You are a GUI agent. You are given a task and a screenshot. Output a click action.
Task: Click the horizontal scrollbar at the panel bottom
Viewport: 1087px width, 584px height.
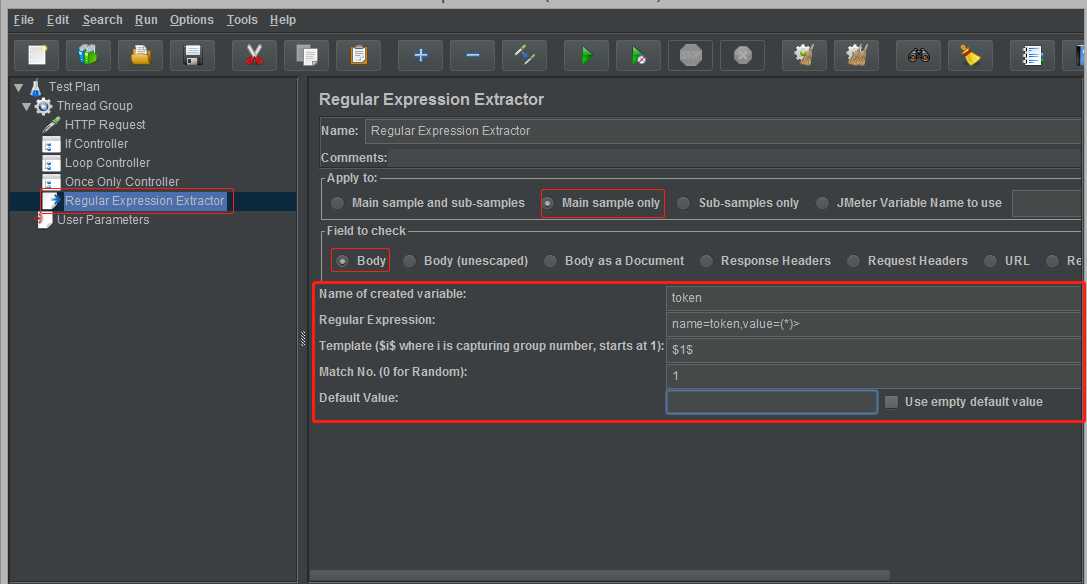click(600, 575)
